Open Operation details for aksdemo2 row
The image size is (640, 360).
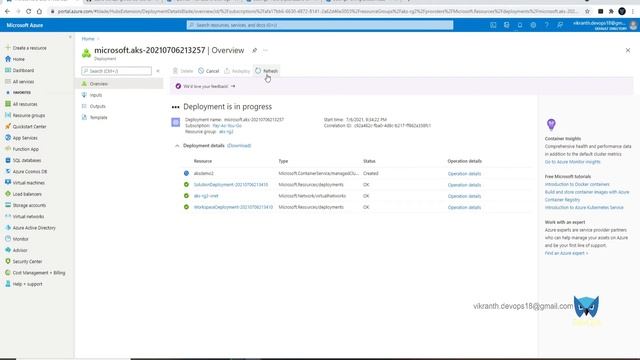464,174
